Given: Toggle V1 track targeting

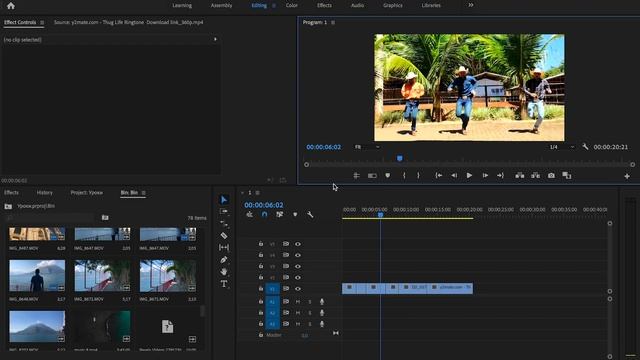Looking at the screenshot, I should coord(272,289).
